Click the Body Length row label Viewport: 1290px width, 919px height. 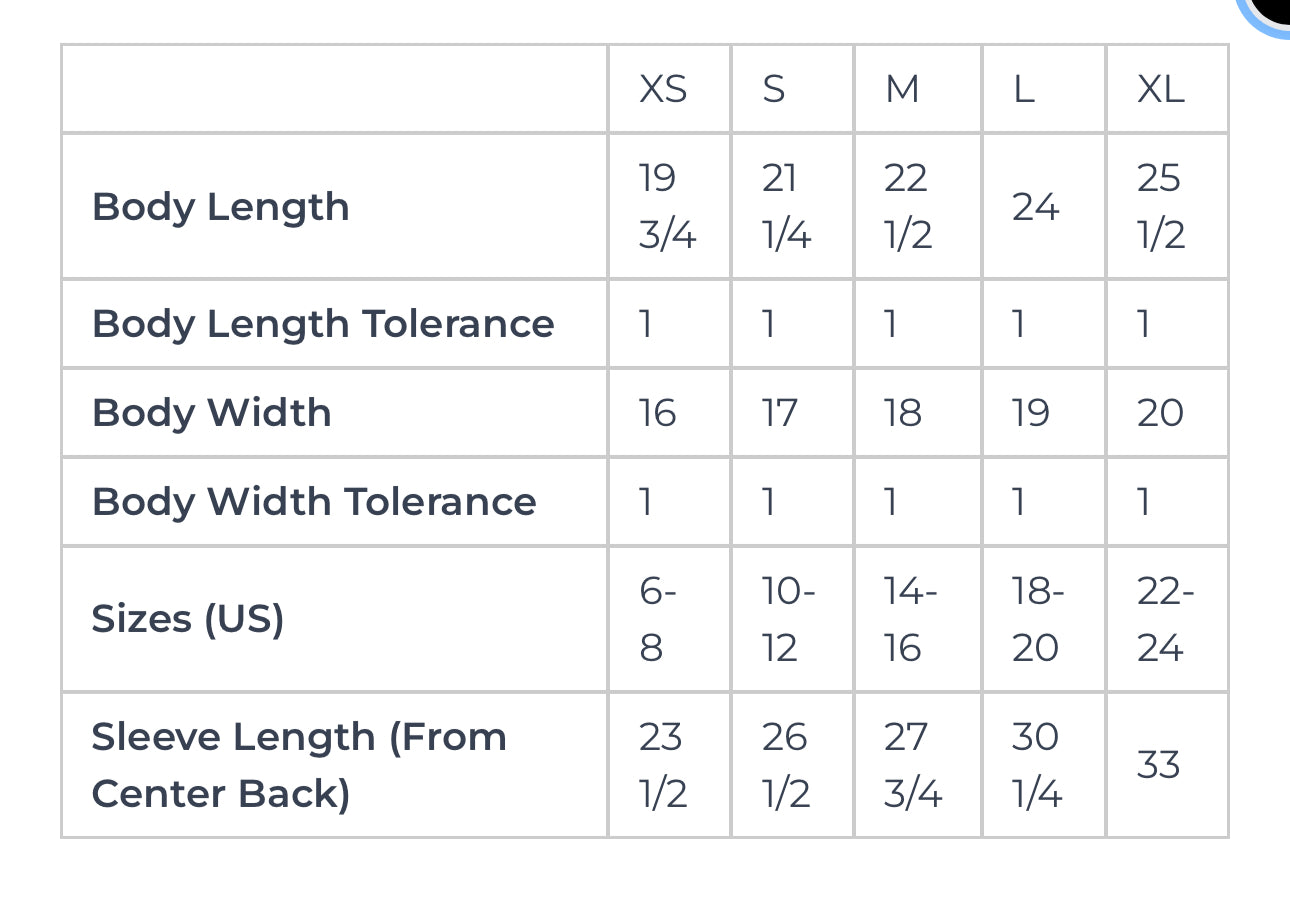(x=221, y=207)
